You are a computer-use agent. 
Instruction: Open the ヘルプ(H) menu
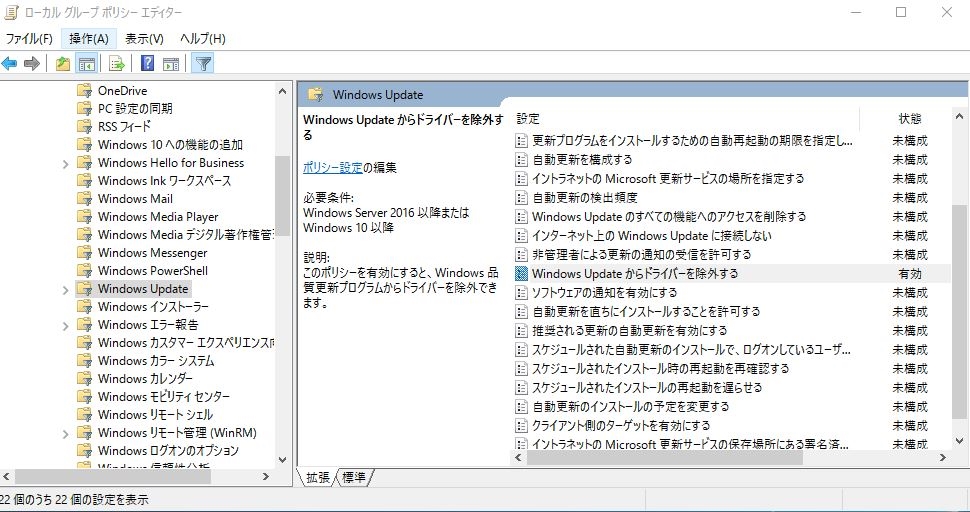click(x=202, y=38)
